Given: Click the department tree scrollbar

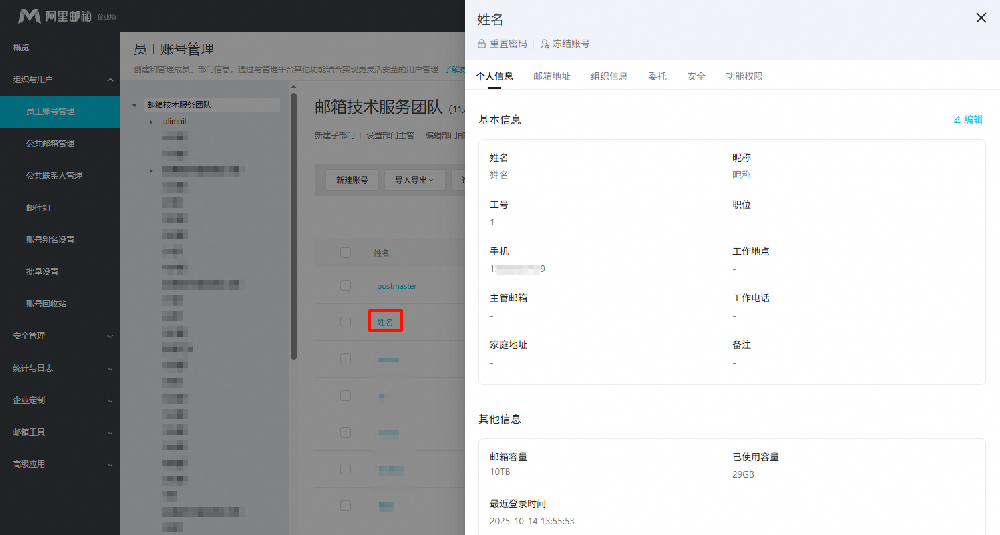Looking at the screenshot, I should point(294,227).
